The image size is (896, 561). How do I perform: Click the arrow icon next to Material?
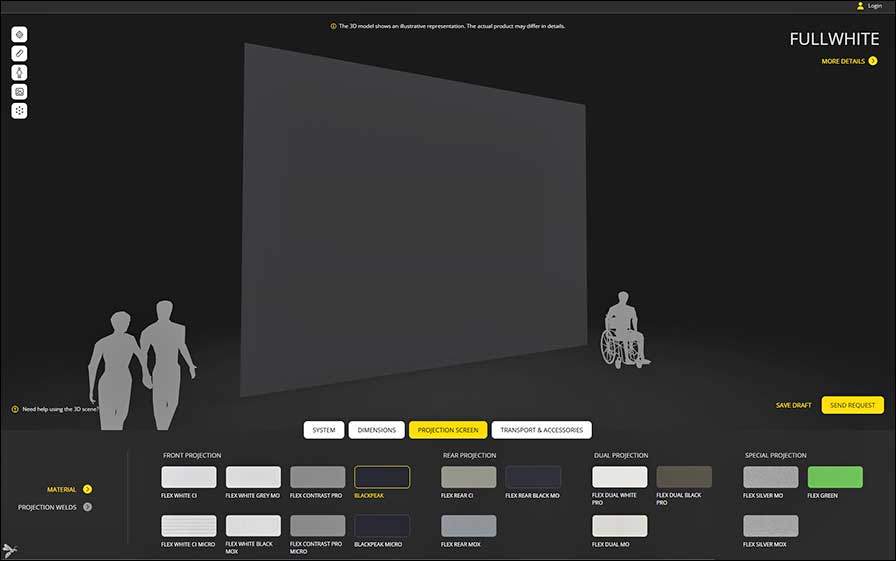(x=87, y=489)
